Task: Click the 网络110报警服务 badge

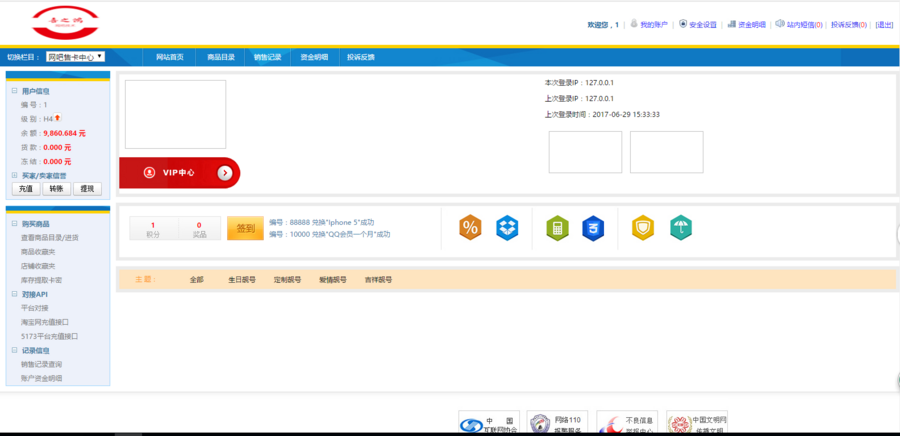Action: point(557,422)
